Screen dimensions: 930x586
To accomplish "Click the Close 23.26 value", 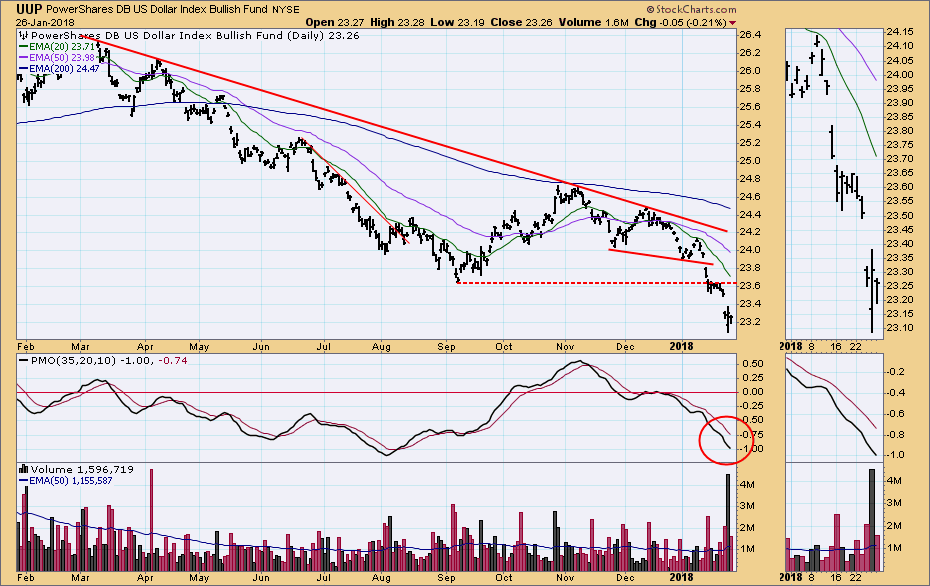I will pos(521,23).
